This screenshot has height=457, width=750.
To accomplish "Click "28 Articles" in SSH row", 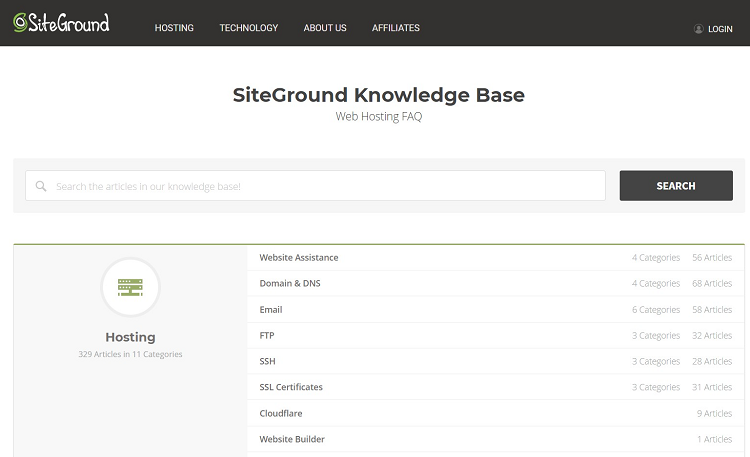I will coord(712,361).
